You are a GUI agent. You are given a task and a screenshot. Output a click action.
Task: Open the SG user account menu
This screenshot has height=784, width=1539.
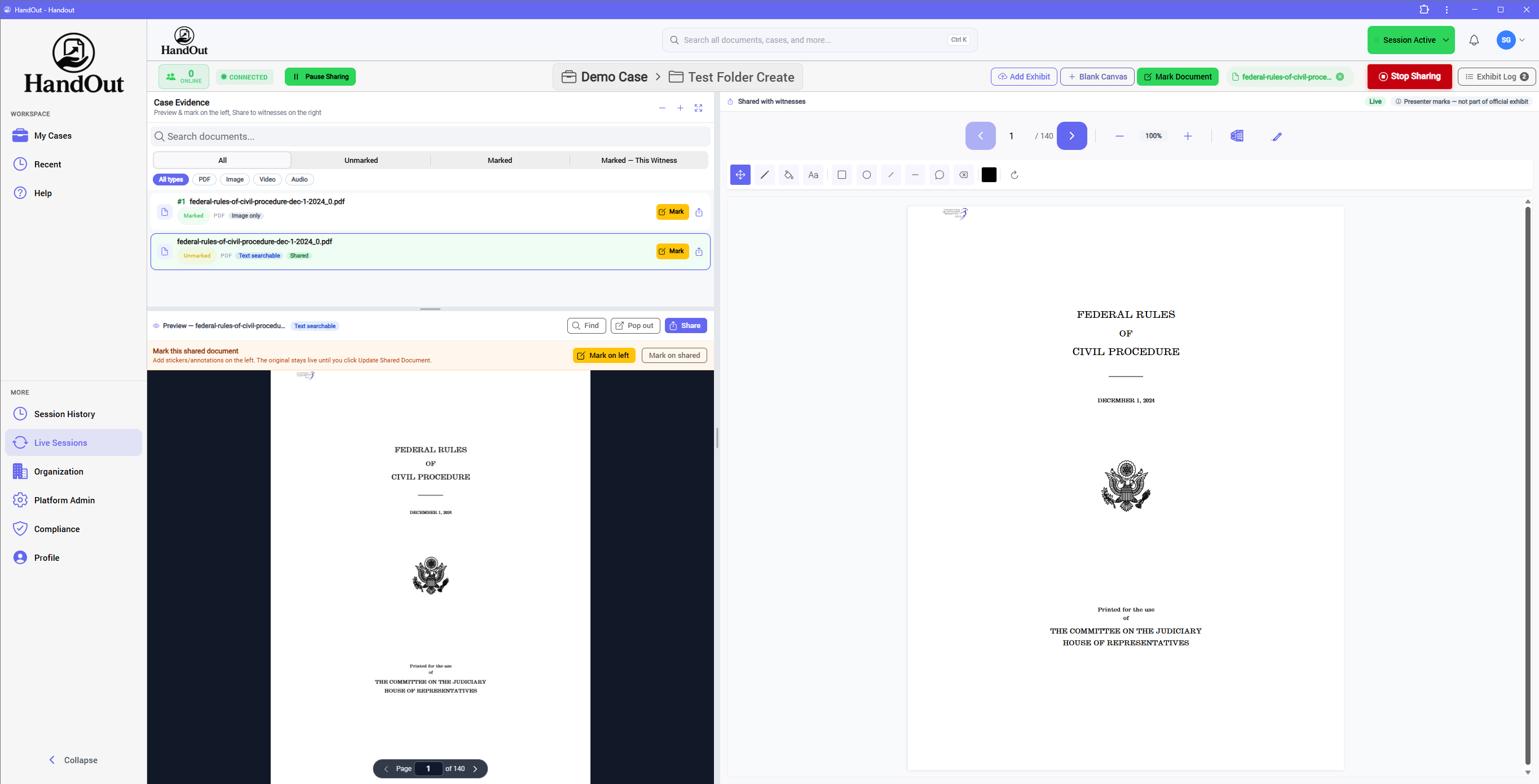coord(1511,40)
